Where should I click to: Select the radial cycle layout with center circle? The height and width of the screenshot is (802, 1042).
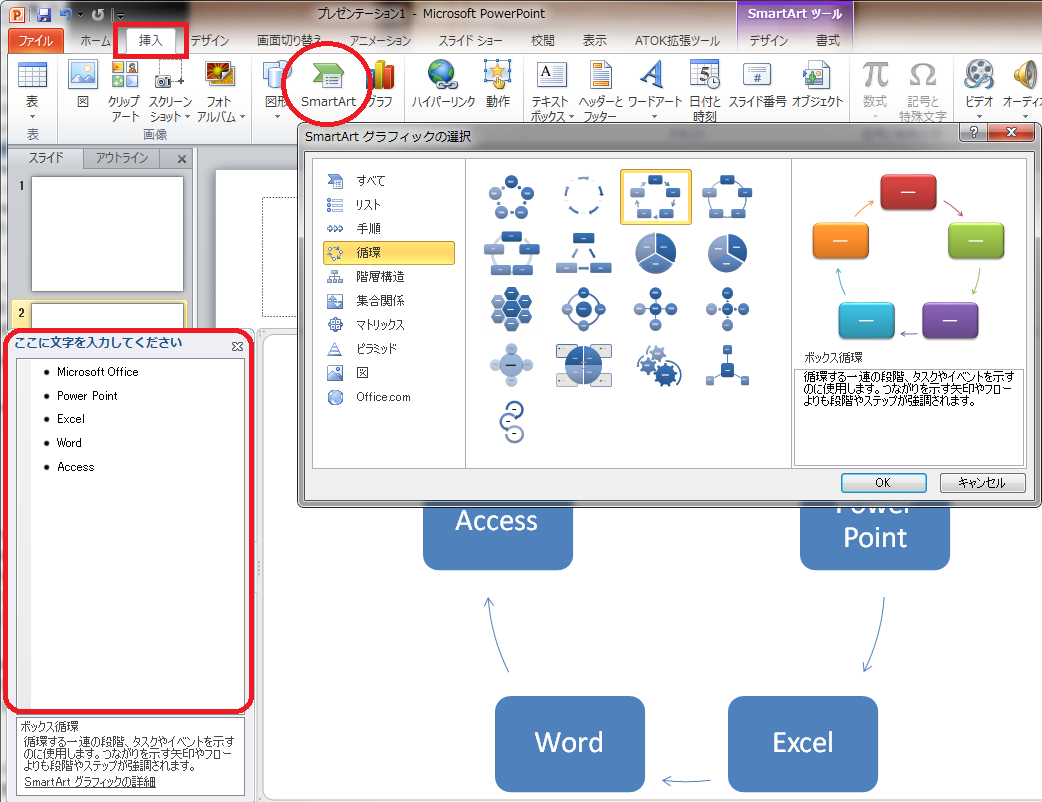tap(583, 308)
